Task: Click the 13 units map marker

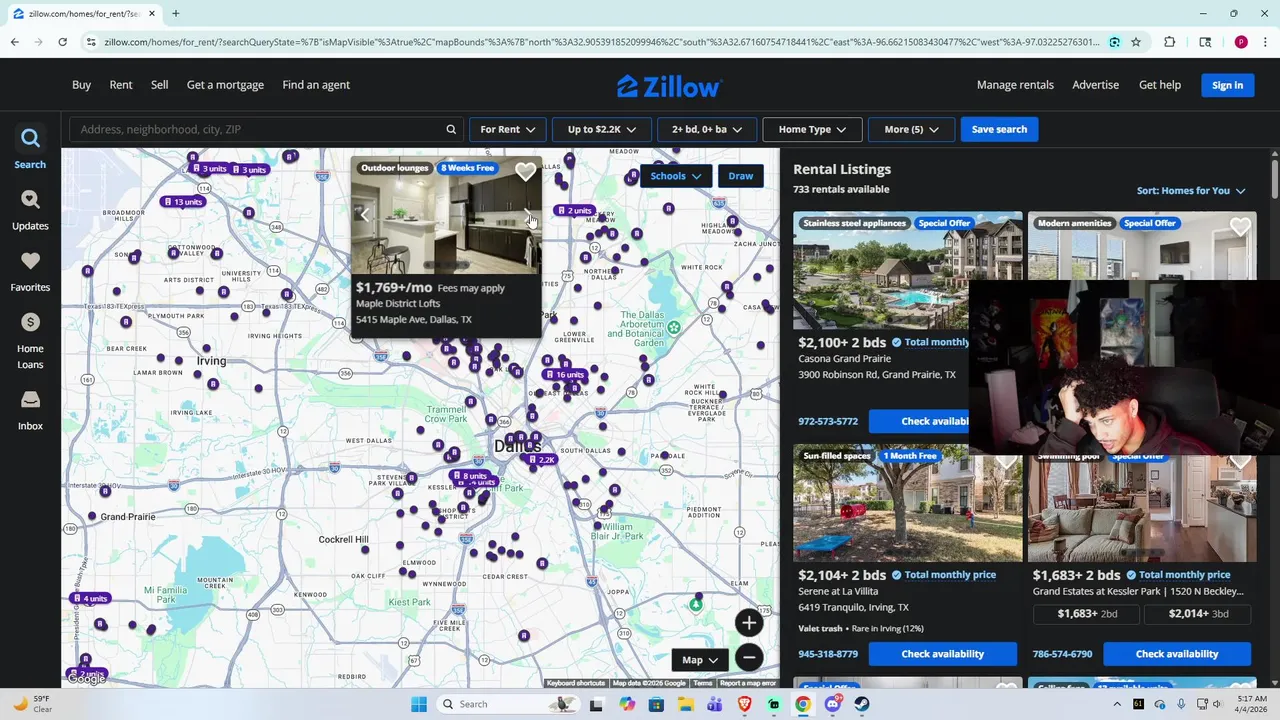Action: click(x=182, y=202)
